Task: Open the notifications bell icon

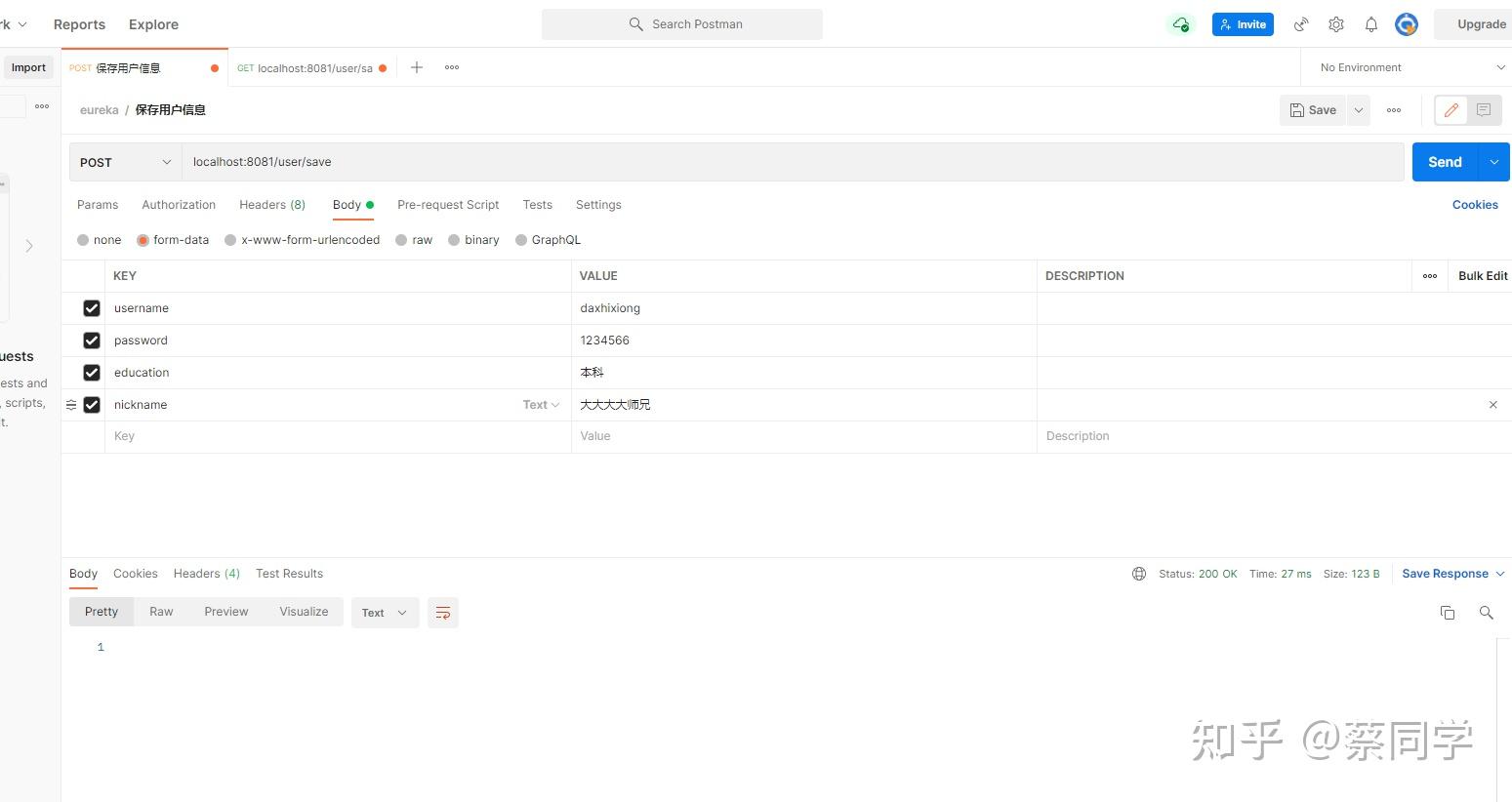Action: tap(1371, 24)
